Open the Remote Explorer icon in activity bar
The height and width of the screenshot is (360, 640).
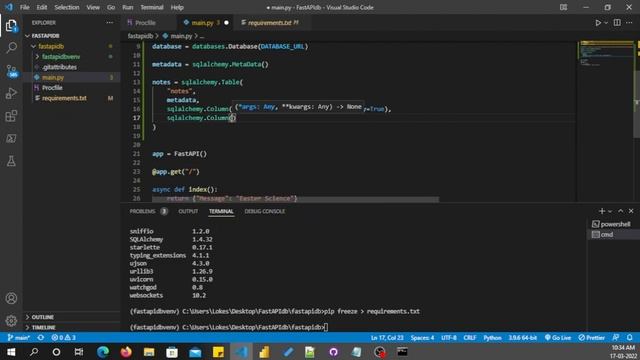(x=11, y=138)
